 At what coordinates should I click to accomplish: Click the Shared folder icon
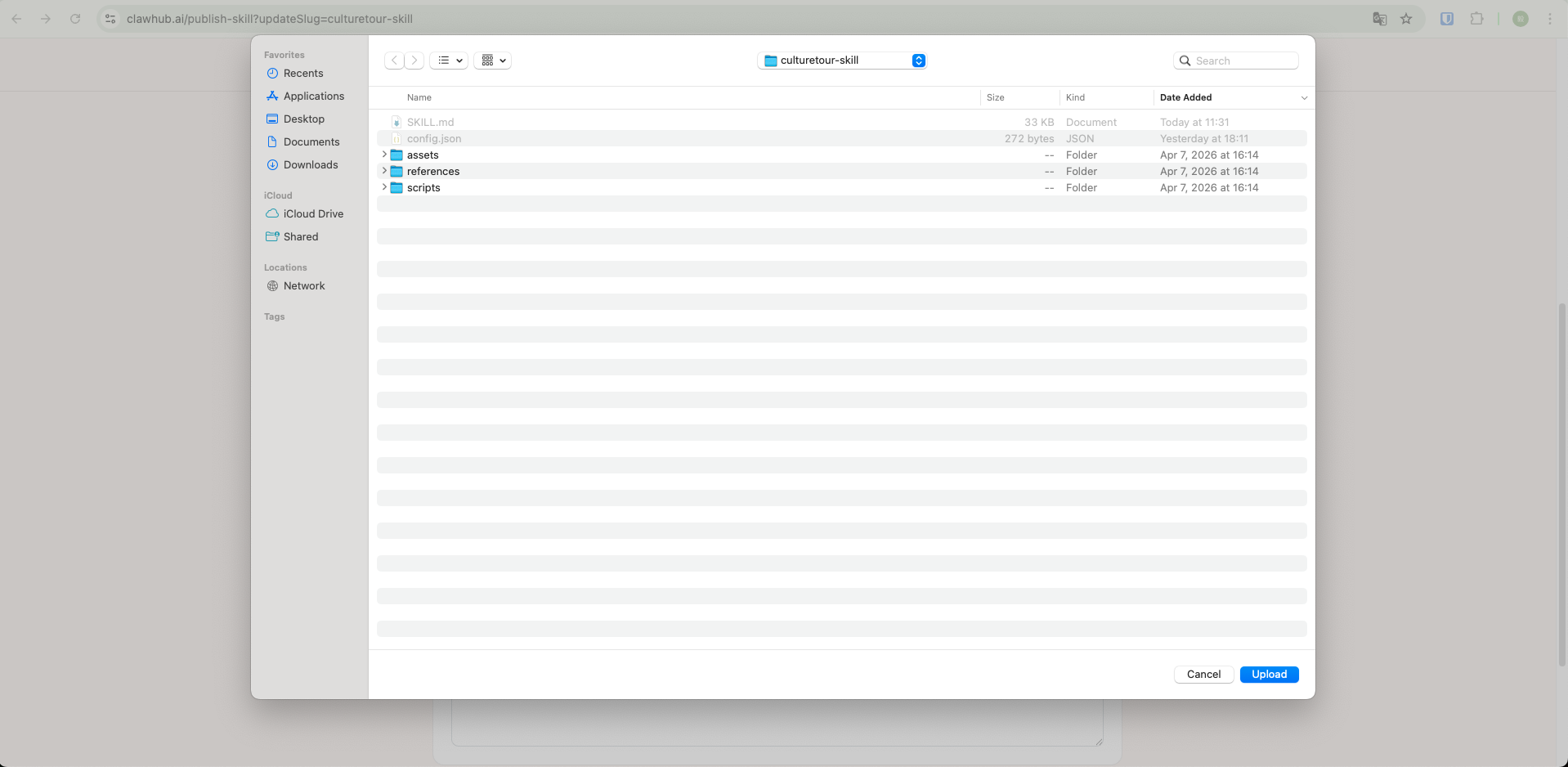pyautogui.click(x=272, y=237)
